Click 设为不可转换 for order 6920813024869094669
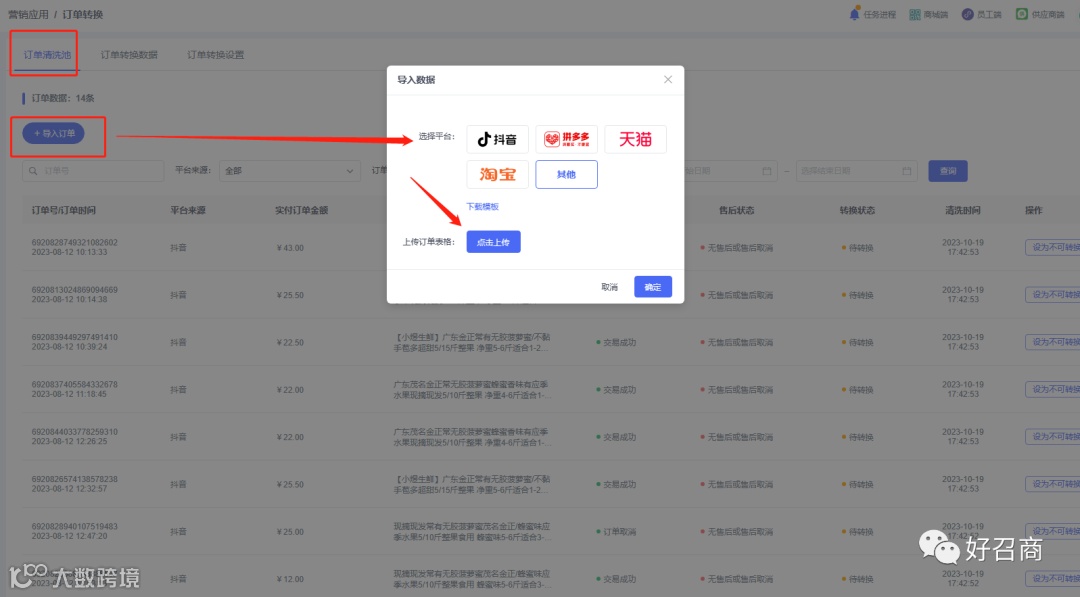Screen dimensions: 1080x597 [x=1054, y=295]
